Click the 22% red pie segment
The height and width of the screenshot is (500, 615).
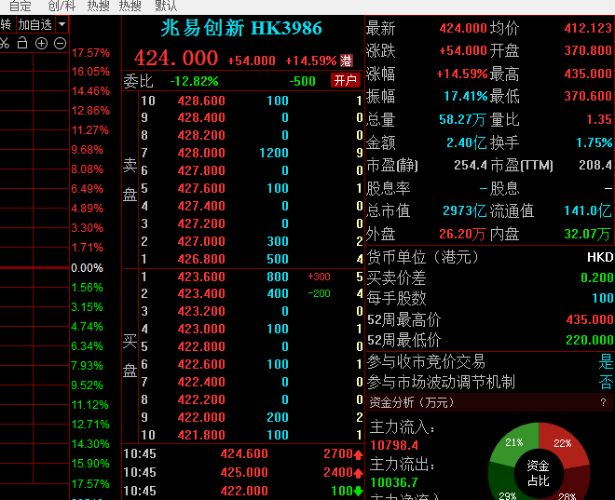(x=562, y=443)
